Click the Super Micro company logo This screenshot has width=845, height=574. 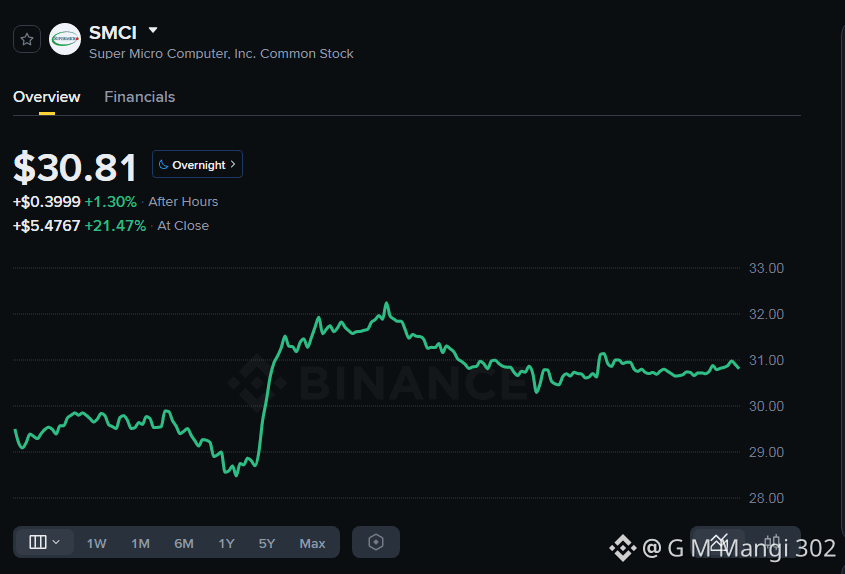click(x=65, y=39)
